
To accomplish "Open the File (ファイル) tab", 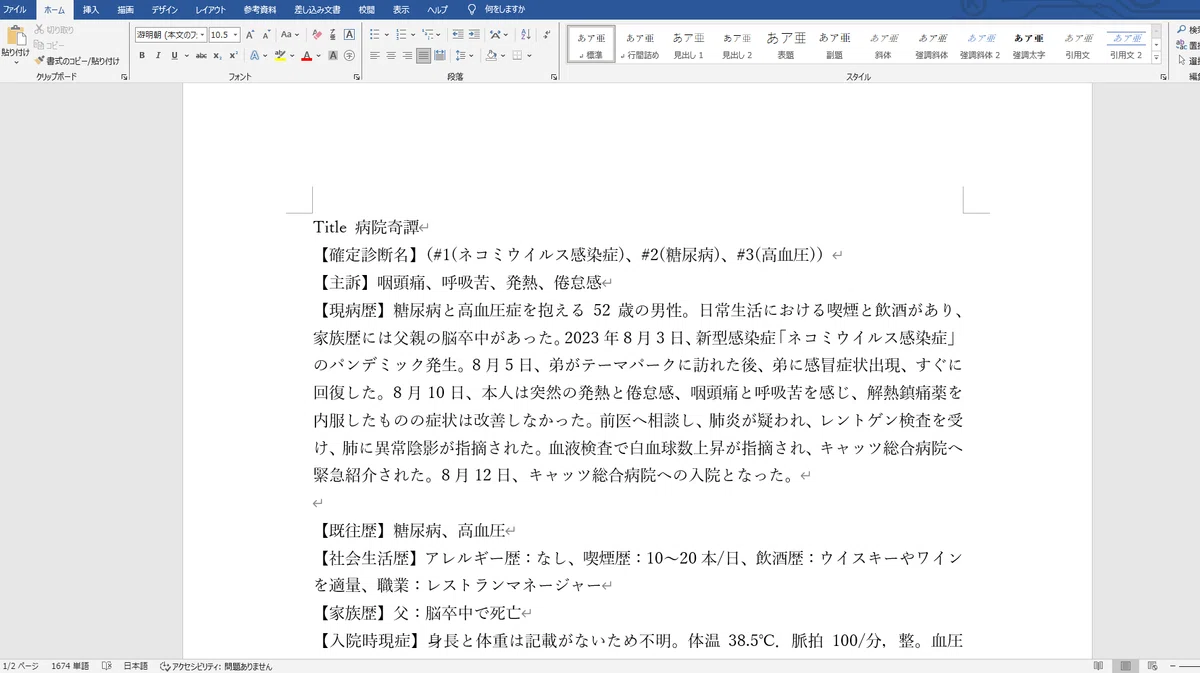I will [16, 8].
